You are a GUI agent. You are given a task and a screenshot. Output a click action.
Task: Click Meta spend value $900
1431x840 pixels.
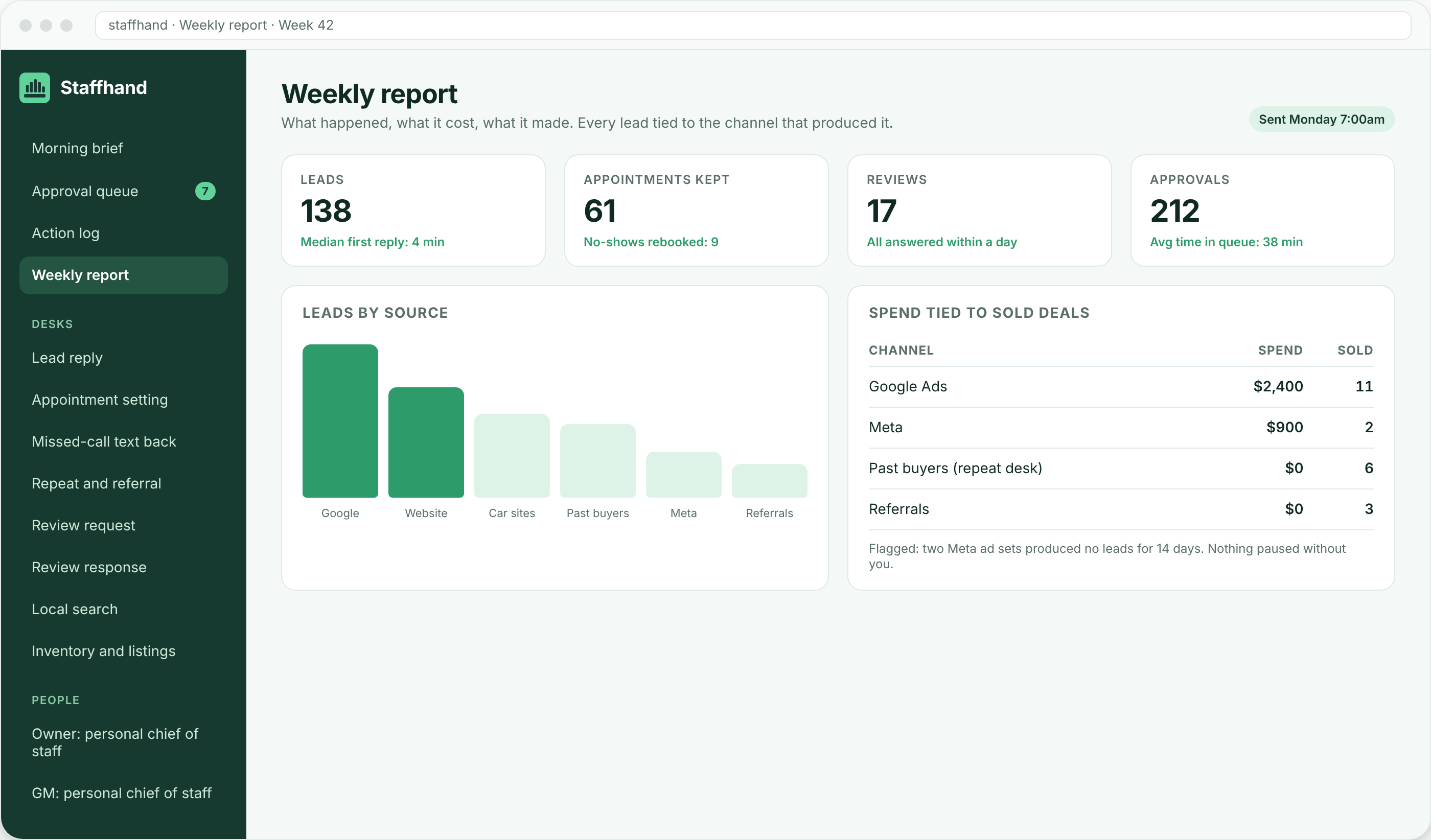tap(1284, 427)
